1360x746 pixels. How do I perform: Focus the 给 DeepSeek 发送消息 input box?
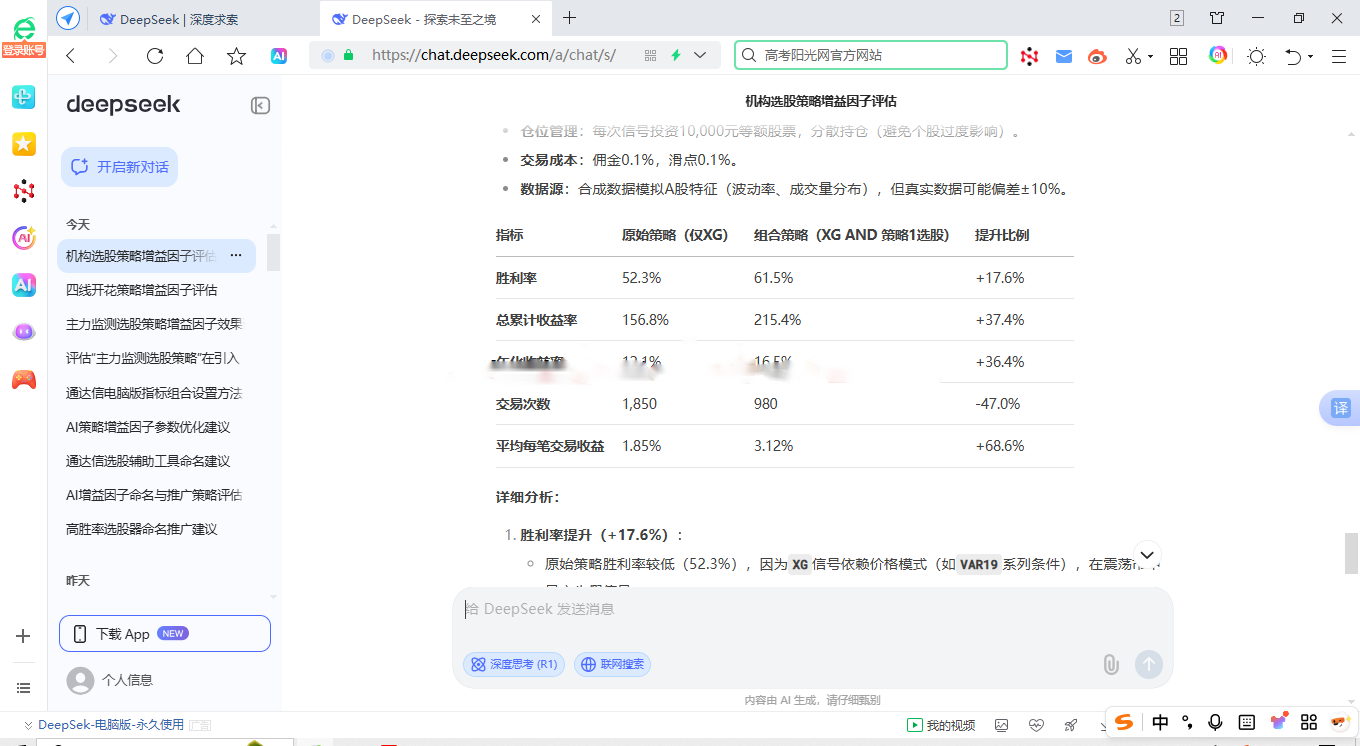pyautogui.click(x=812, y=609)
